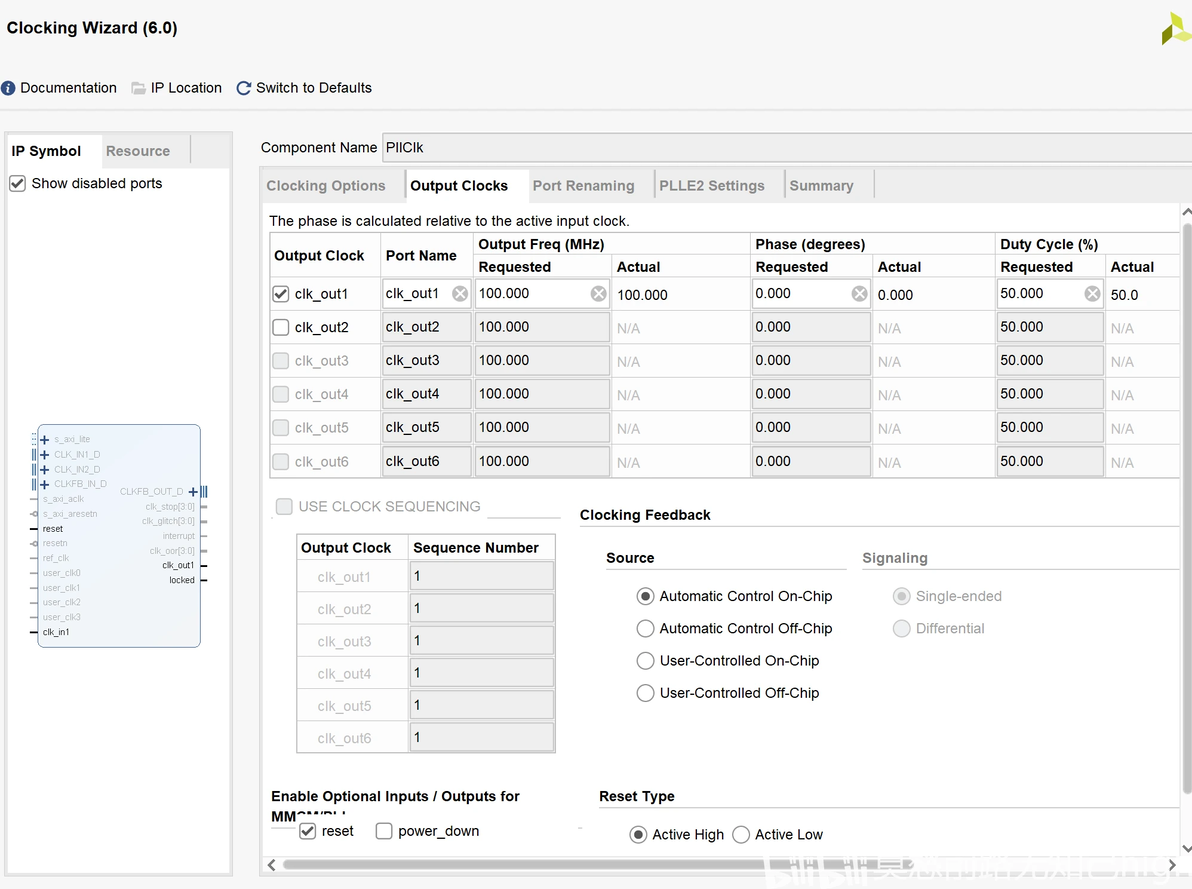1192x889 pixels.
Task: Click the Xilinx logo in top corner
Action: pos(1175,29)
